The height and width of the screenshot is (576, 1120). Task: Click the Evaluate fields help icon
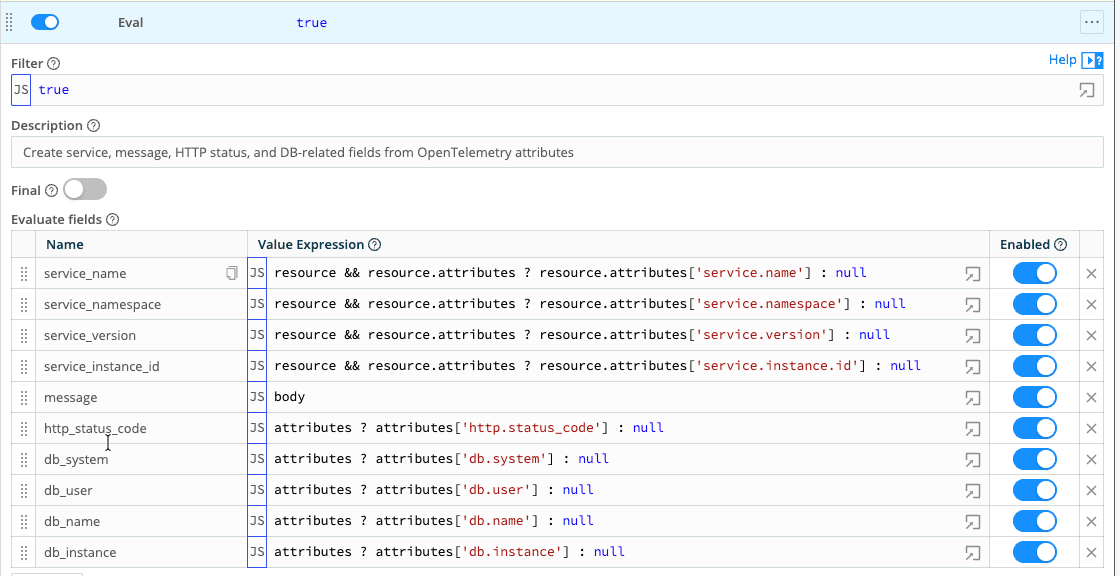click(x=112, y=220)
